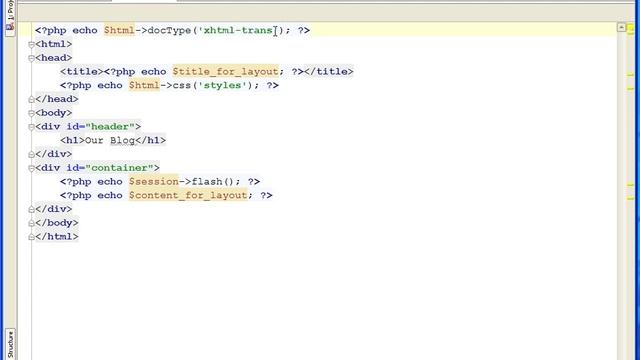Toggle fold marker at </div> after h1 line
Screen dimensions: 640x360
click(31, 155)
